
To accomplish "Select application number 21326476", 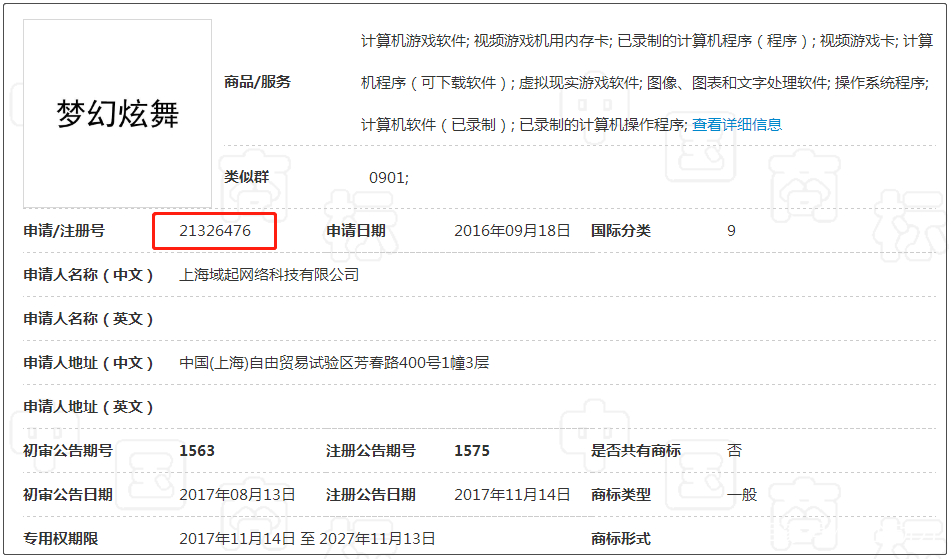I will pos(215,230).
